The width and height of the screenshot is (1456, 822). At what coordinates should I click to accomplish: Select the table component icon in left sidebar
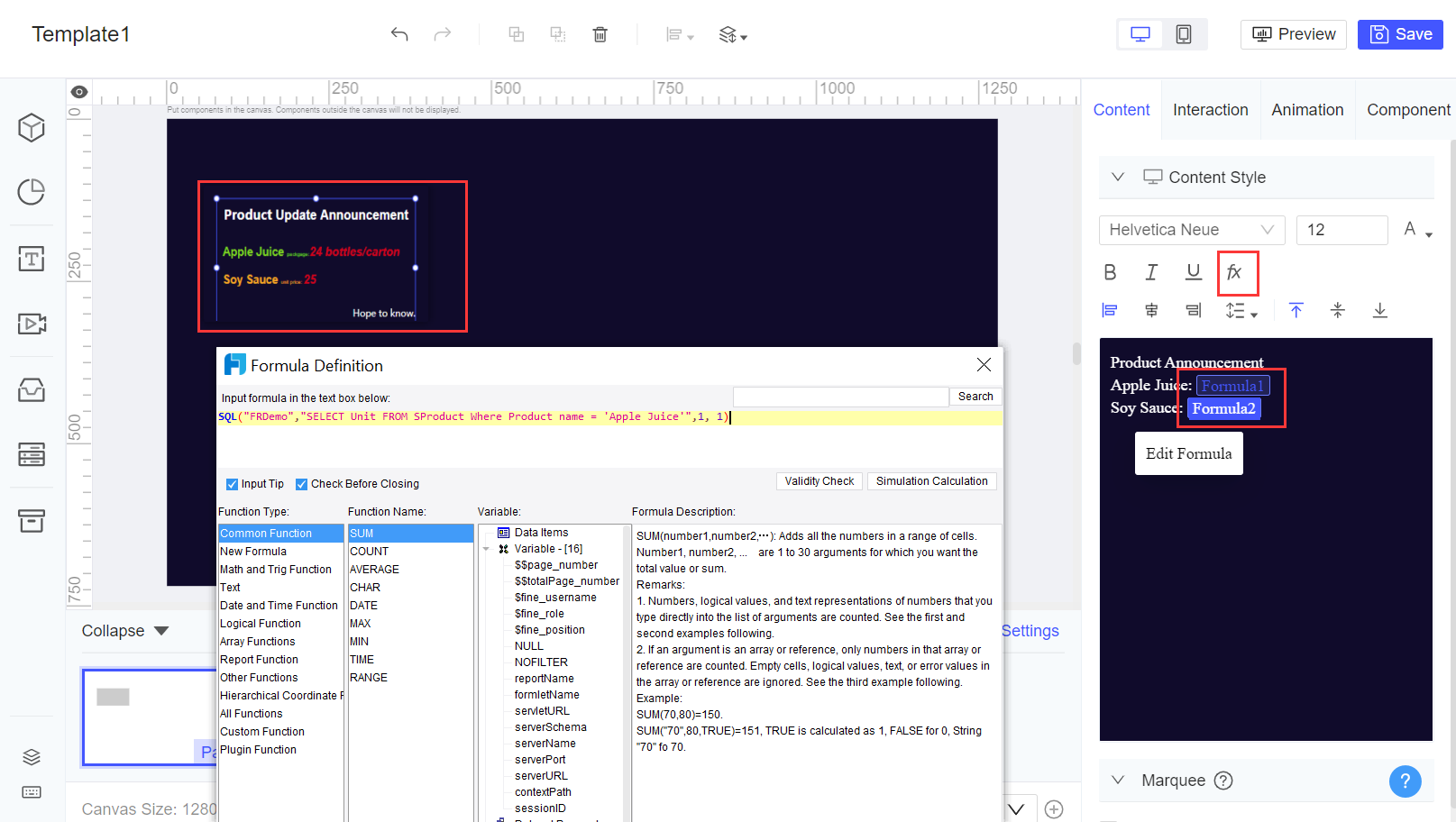pyautogui.click(x=31, y=455)
